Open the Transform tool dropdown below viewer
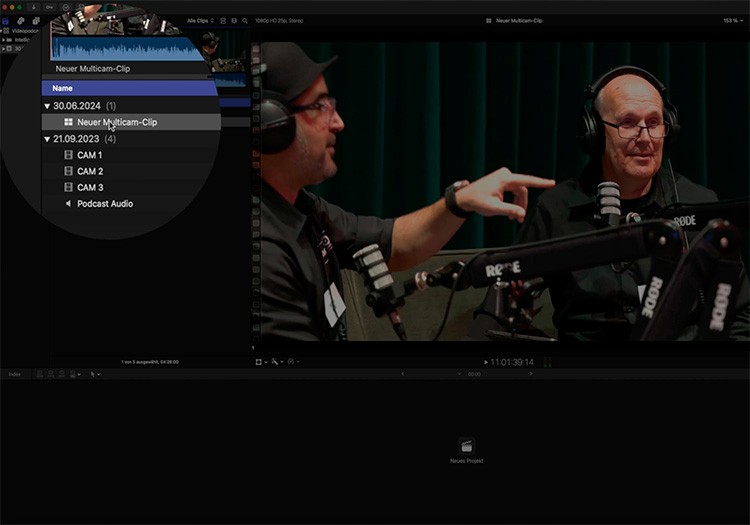The width and height of the screenshot is (750, 525). [x=261, y=362]
